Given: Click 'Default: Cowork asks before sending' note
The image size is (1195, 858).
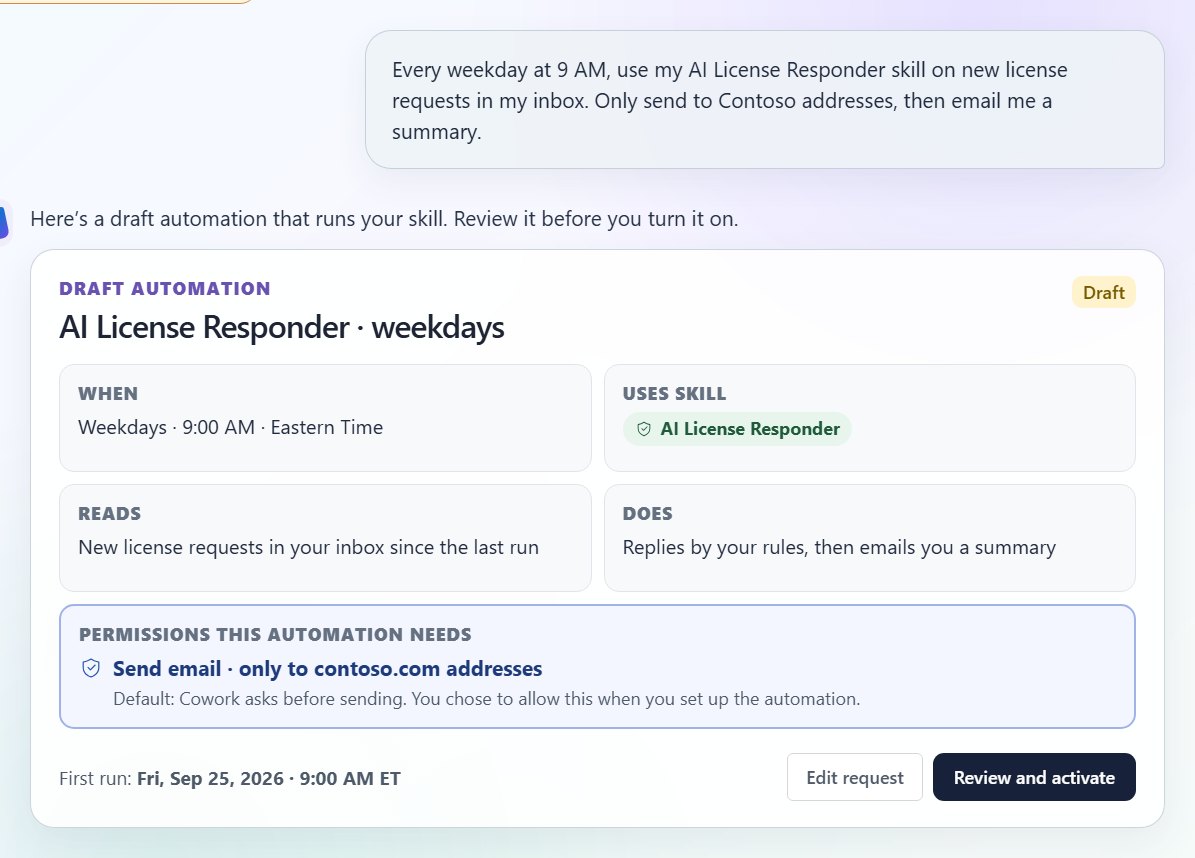Looking at the screenshot, I should point(486,699).
